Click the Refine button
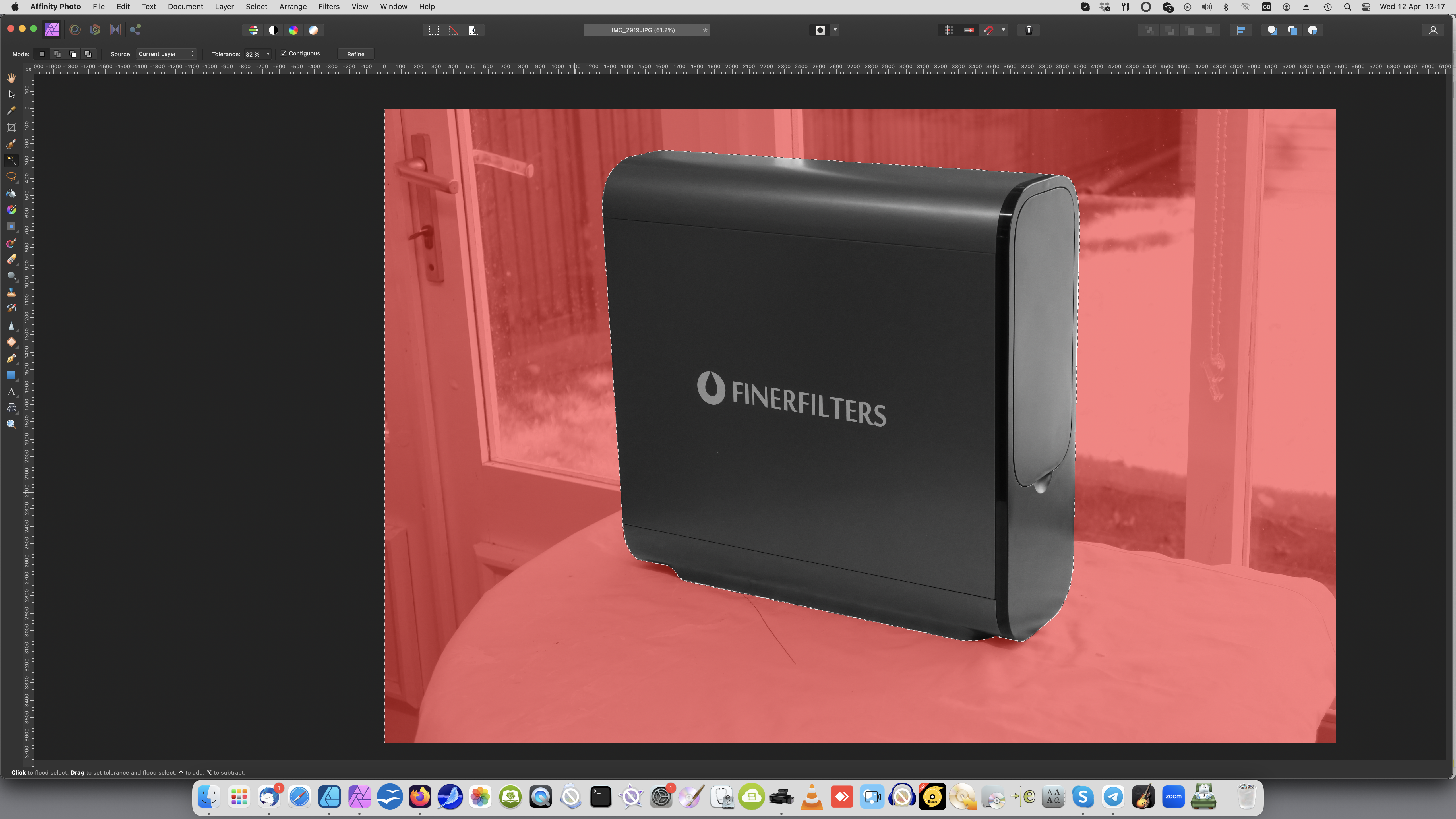This screenshot has height=819, width=1456. [355, 54]
